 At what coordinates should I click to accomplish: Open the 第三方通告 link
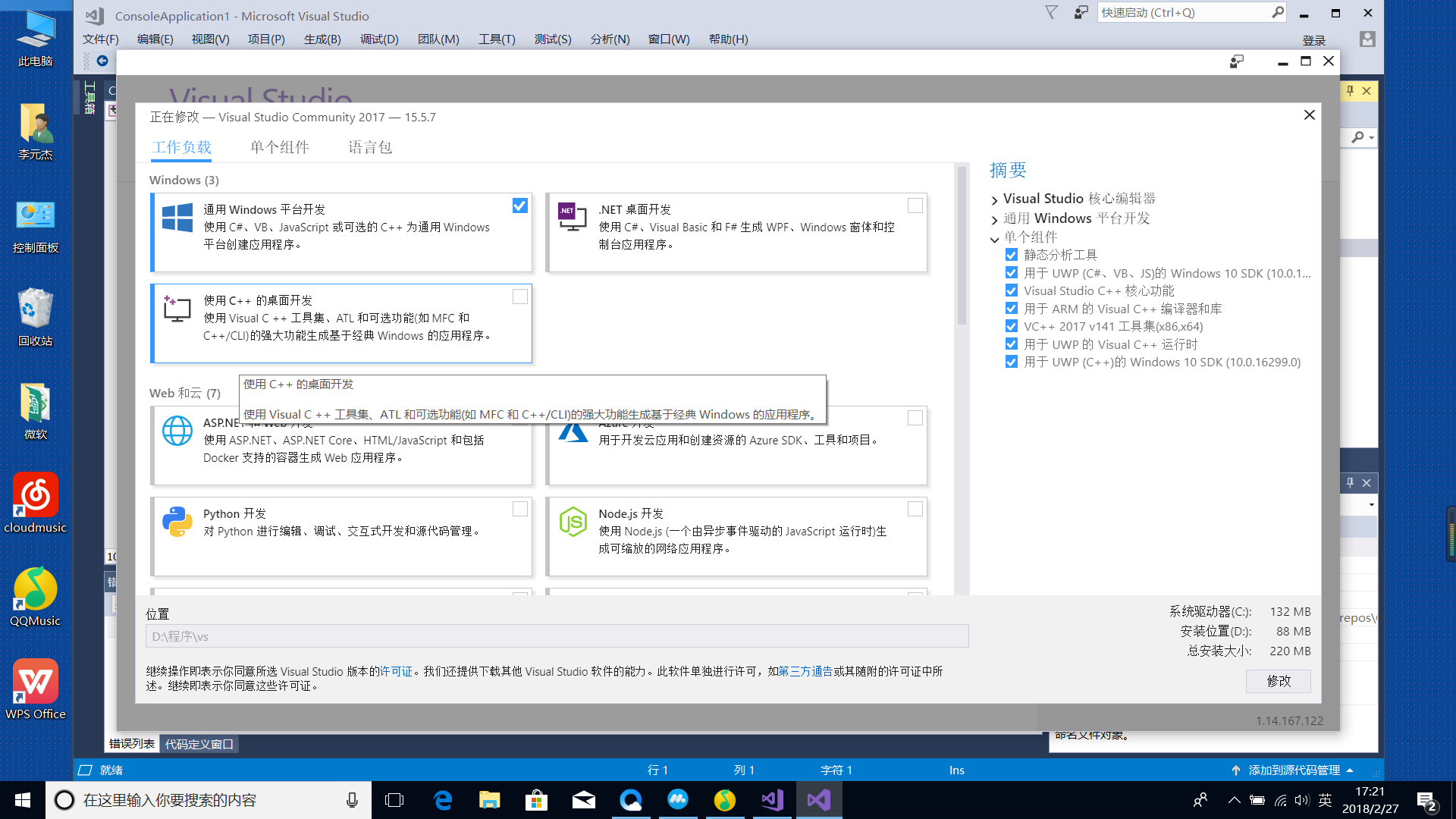click(805, 672)
